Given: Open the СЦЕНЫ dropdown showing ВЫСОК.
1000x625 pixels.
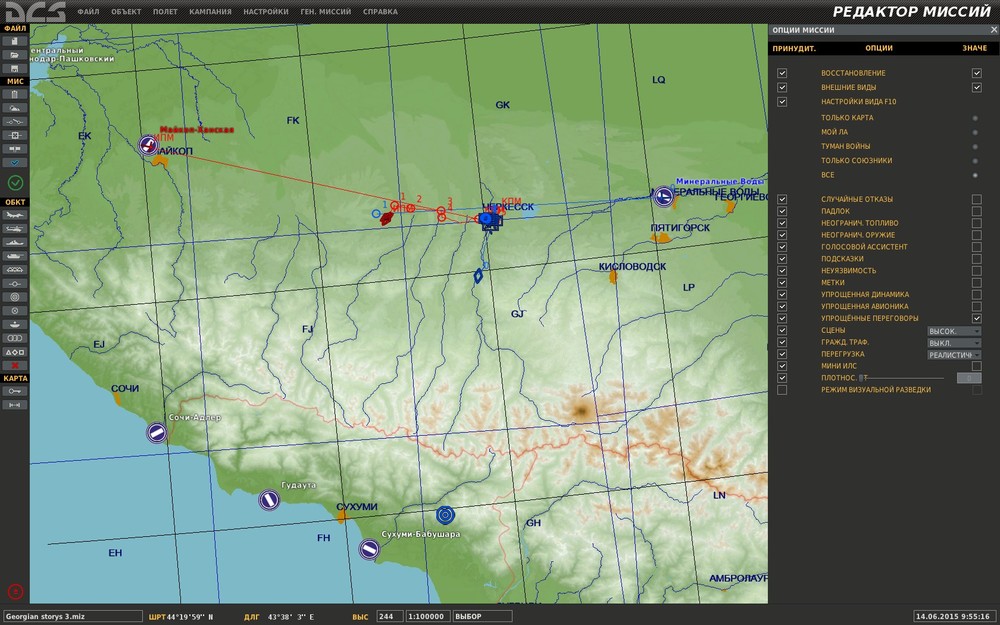Looking at the screenshot, I should pos(954,331).
